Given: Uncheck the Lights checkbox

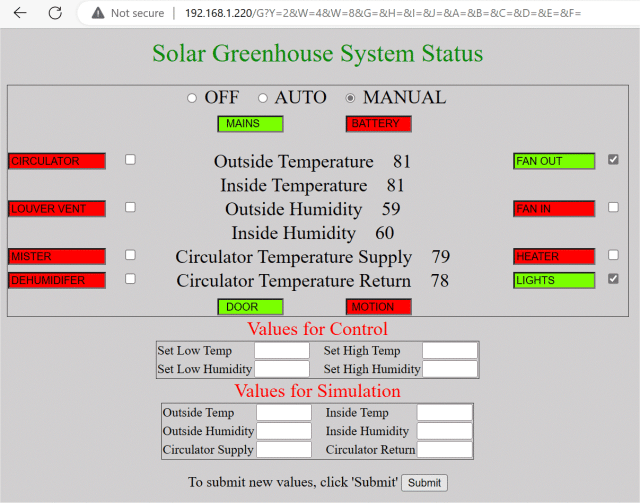Looking at the screenshot, I should pos(613,279).
